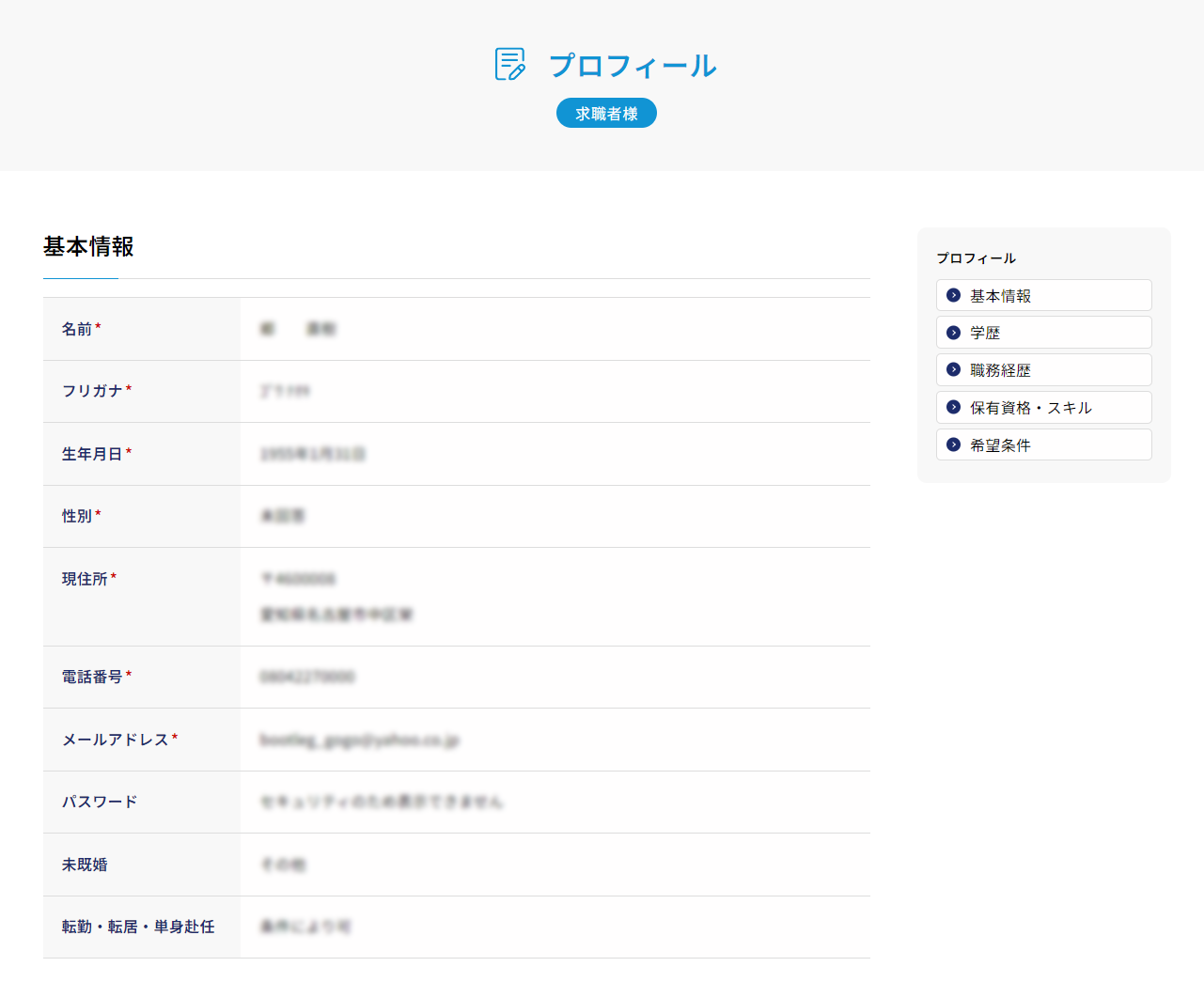The image size is (1204, 982).
Task: Click the 電話番号 row label
Action: tap(92, 677)
